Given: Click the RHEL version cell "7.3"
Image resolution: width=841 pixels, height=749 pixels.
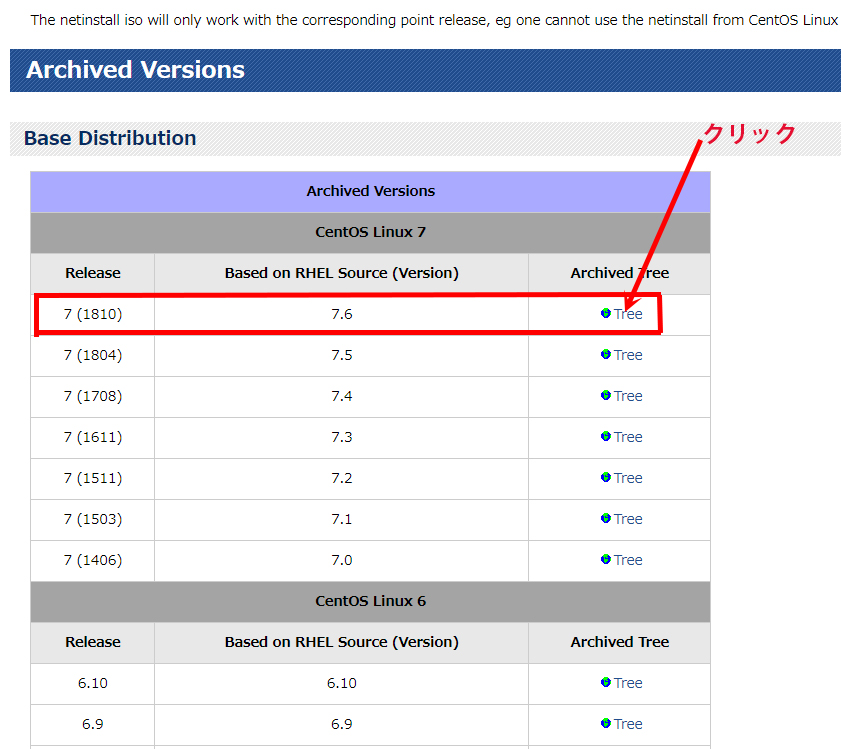Looking at the screenshot, I should click(x=342, y=437).
